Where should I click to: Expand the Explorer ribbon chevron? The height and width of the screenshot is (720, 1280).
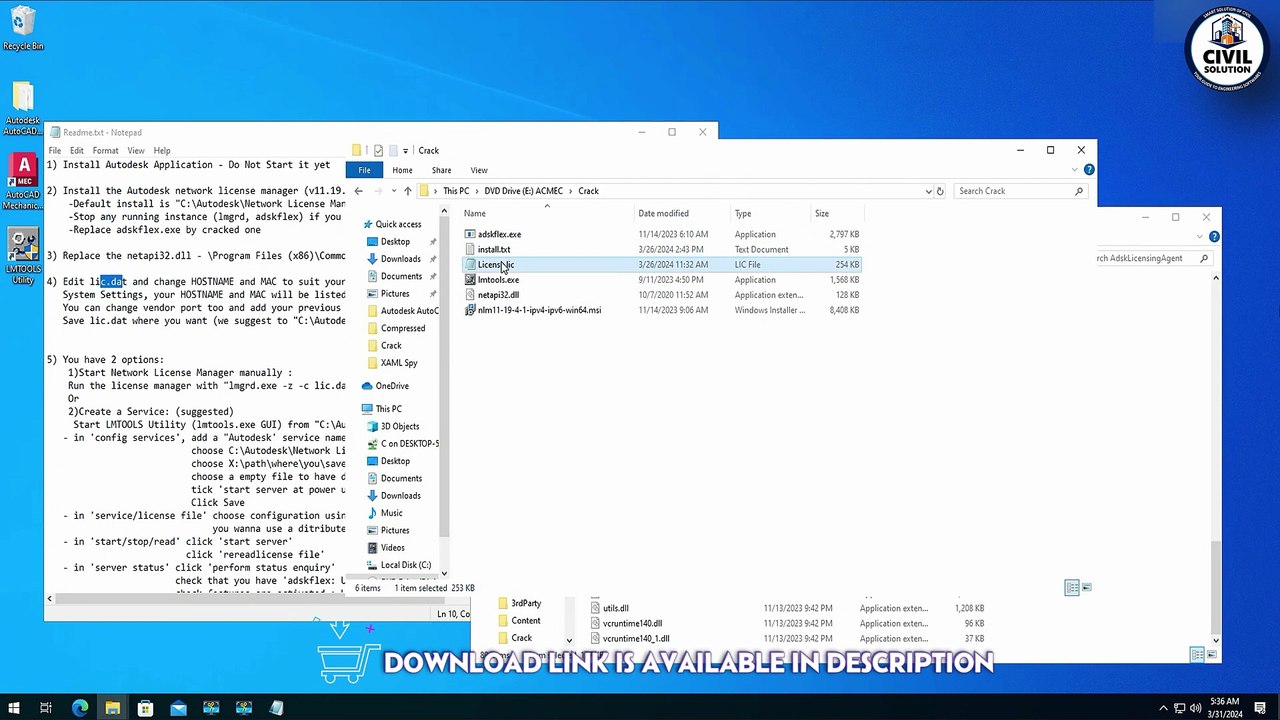(1074, 170)
